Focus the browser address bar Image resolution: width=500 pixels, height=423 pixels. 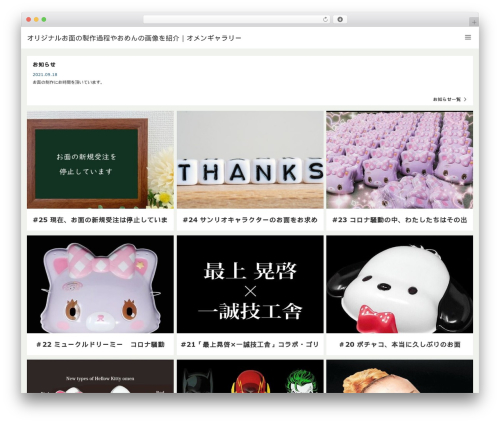click(x=237, y=20)
